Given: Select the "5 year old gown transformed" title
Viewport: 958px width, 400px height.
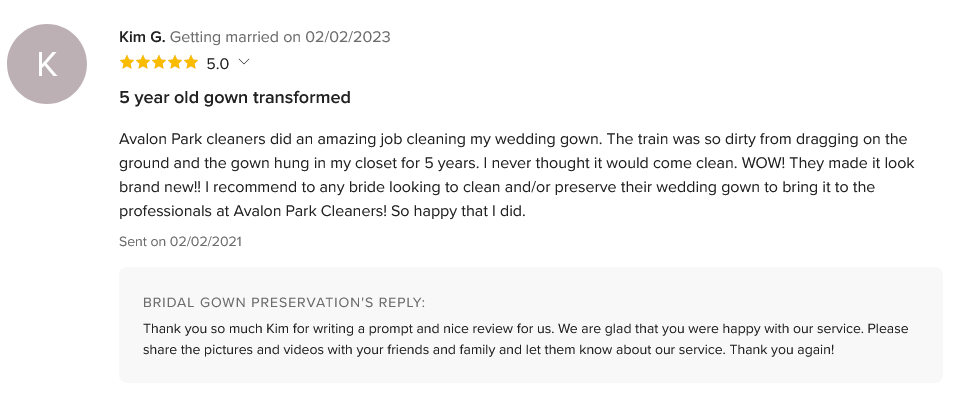Looking at the screenshot, I should tap(234, 98).
